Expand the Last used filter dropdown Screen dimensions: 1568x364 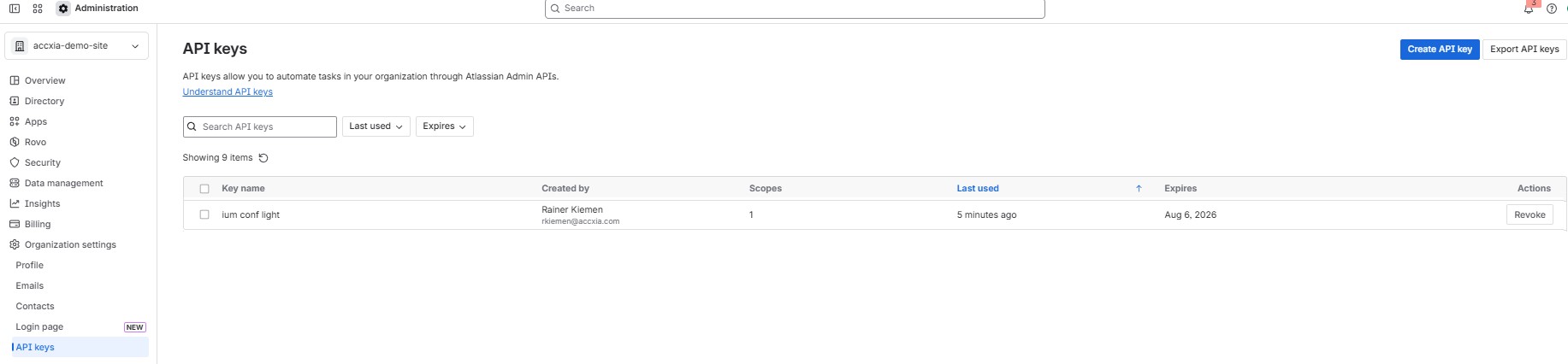(x=376, y=126)
